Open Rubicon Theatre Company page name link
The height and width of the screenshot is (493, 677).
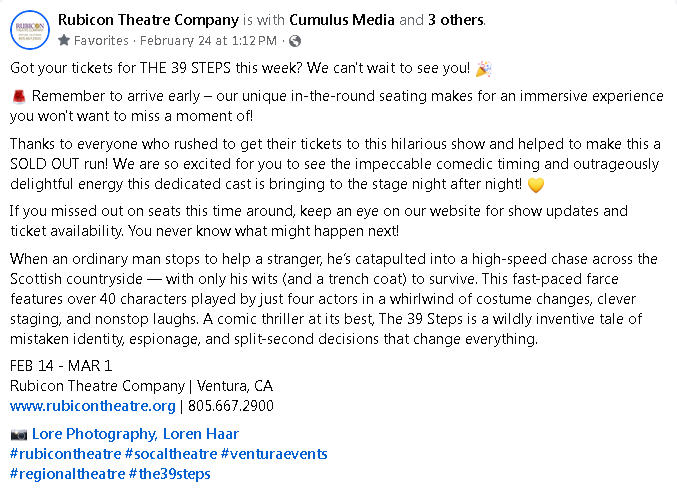tap(147, 20)
